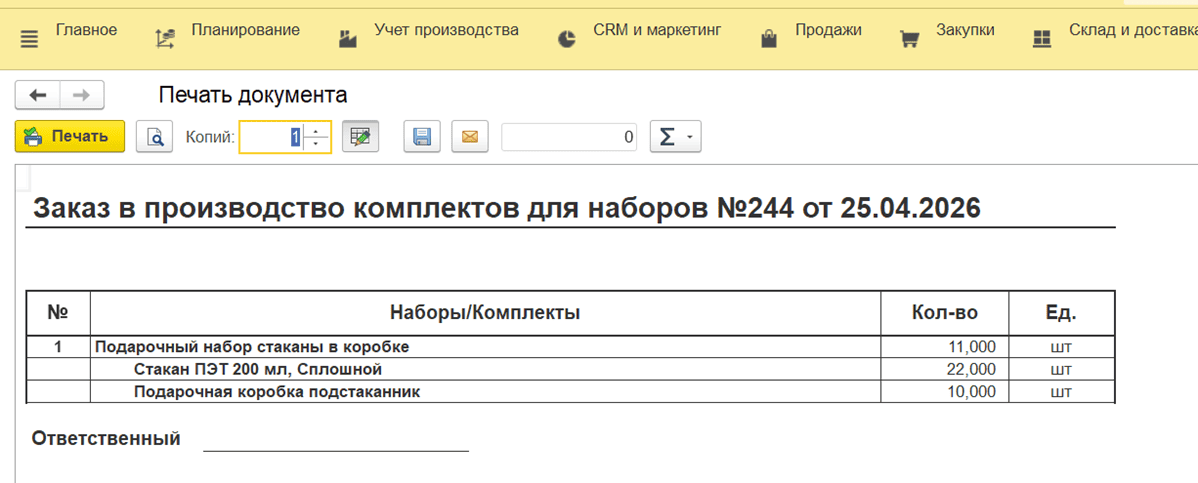Save the document with floppy disk icon
Screen dimensions: 1198x483
(422, 137)
